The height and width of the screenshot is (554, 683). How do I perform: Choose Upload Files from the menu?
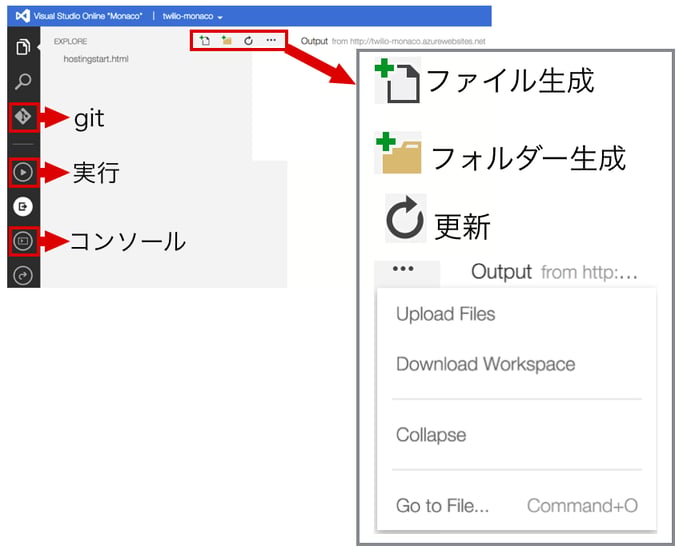(446, 314)
